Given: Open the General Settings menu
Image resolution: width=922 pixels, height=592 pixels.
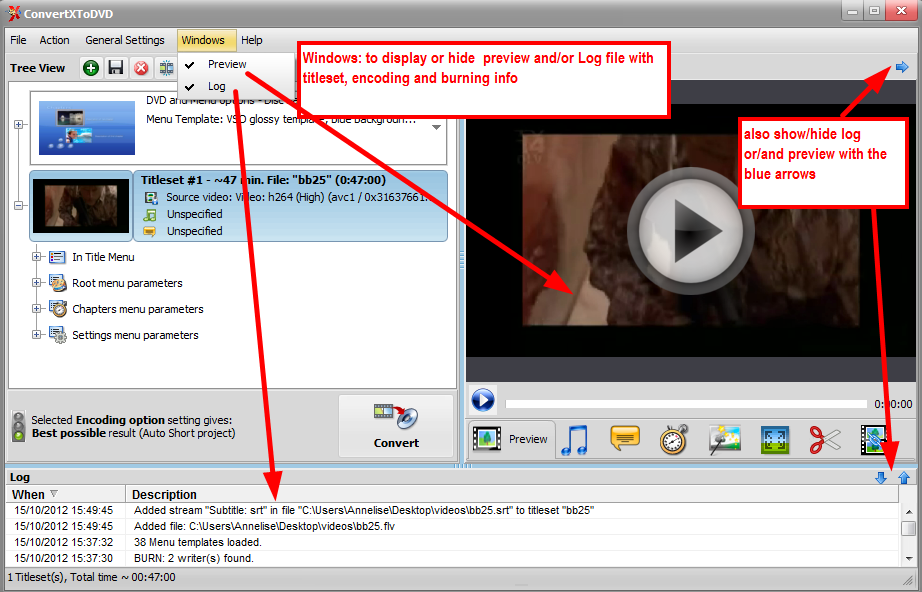Looking at the screenshot, I should [x=125, y=40].
